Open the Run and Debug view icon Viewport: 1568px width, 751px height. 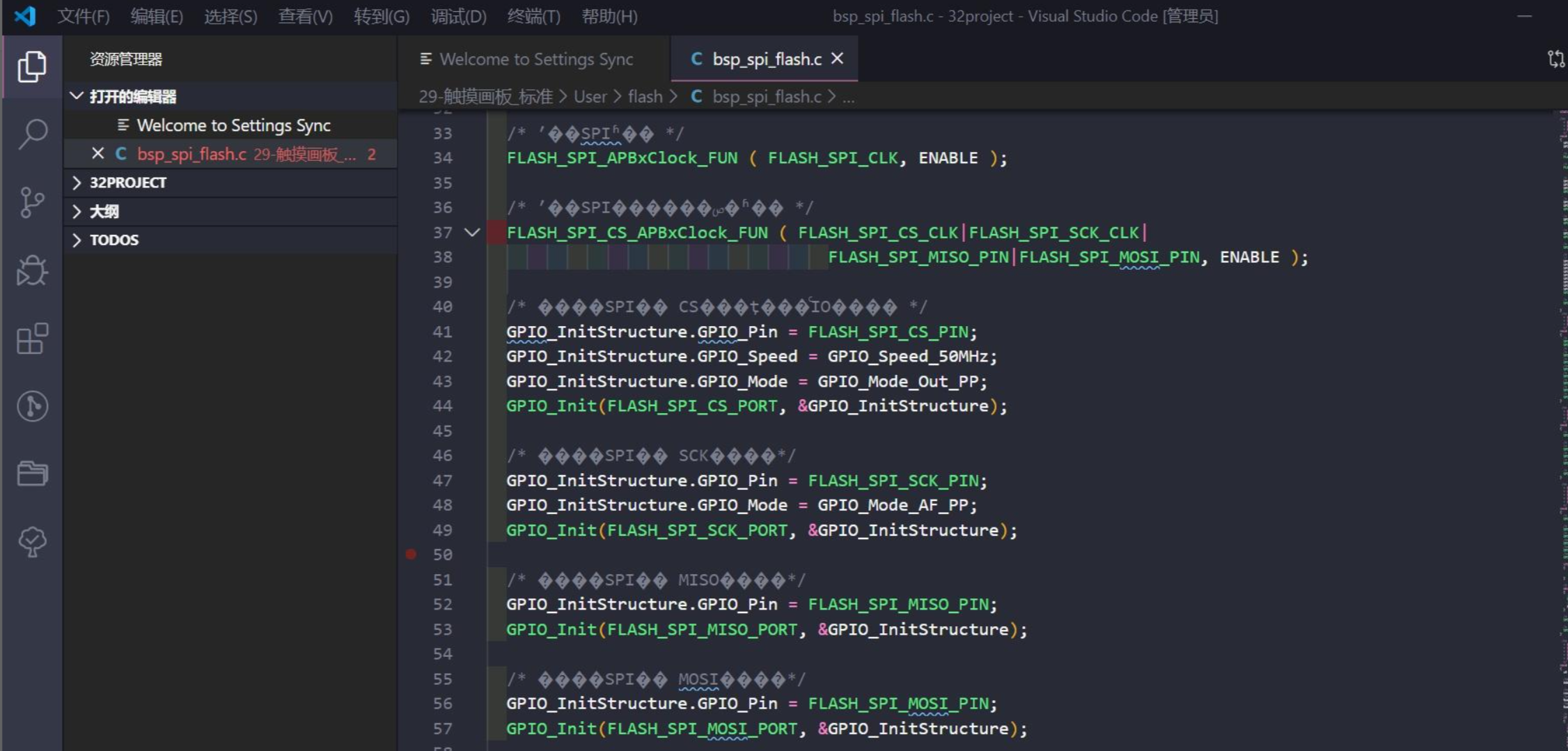tap(32, 270)
